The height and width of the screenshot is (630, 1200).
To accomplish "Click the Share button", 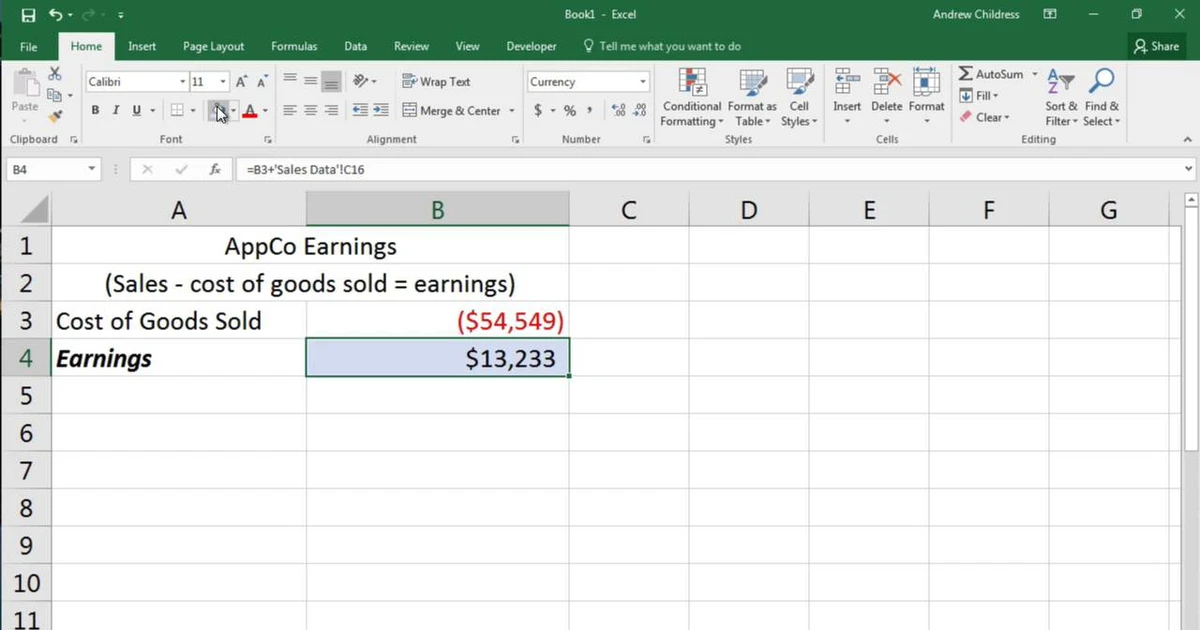I will (1157, 46).
